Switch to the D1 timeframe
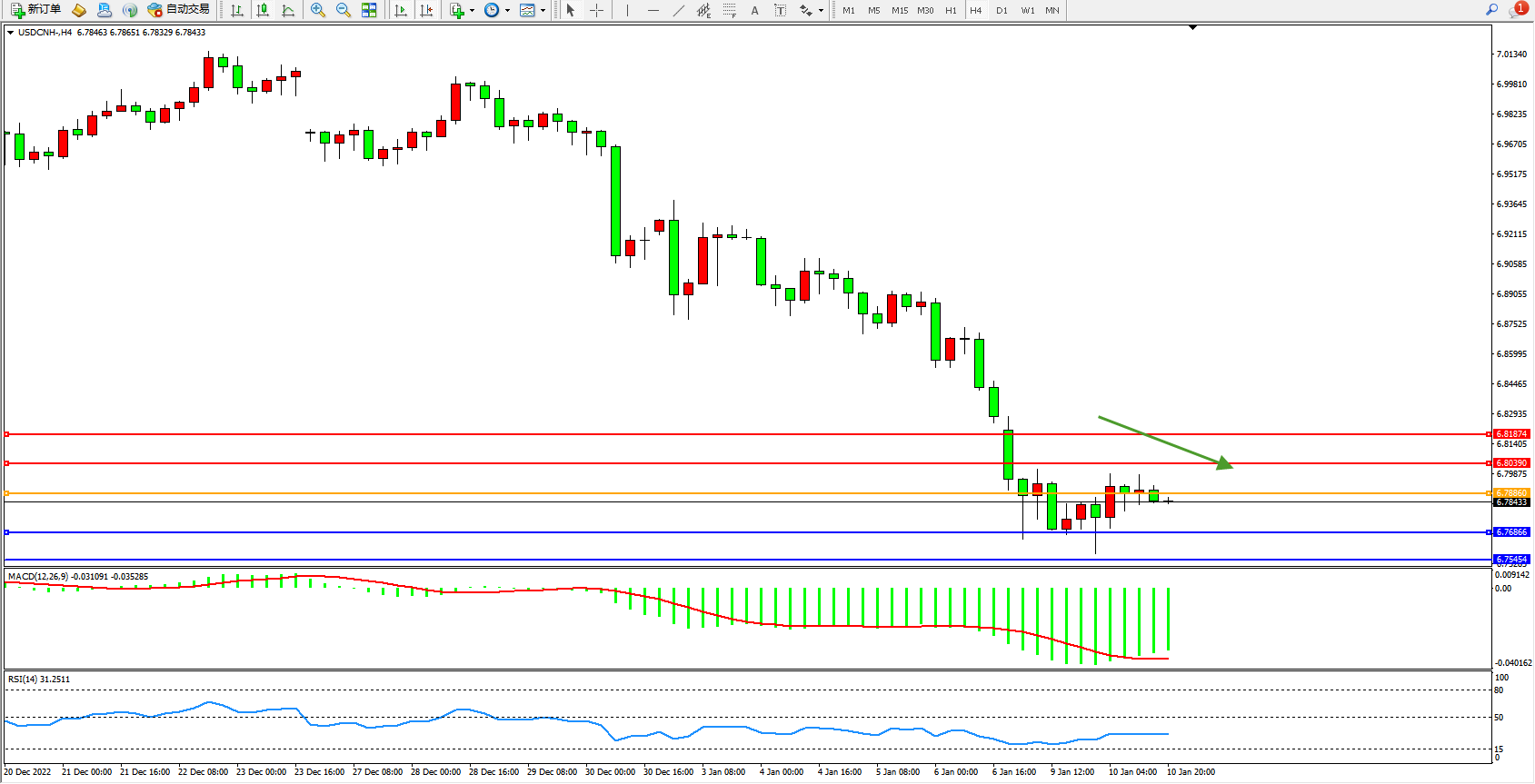The image size is (1535, 784). [1002, 10]
